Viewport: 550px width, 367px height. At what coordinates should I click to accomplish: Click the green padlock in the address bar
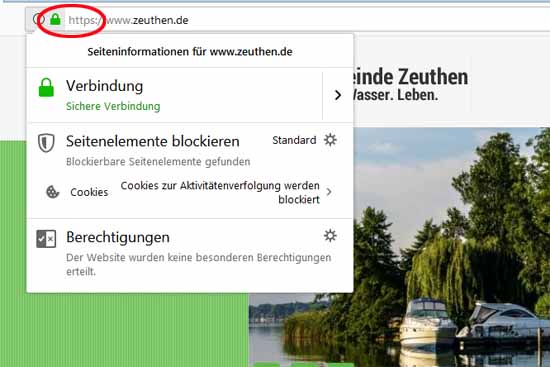pos(55,19)
